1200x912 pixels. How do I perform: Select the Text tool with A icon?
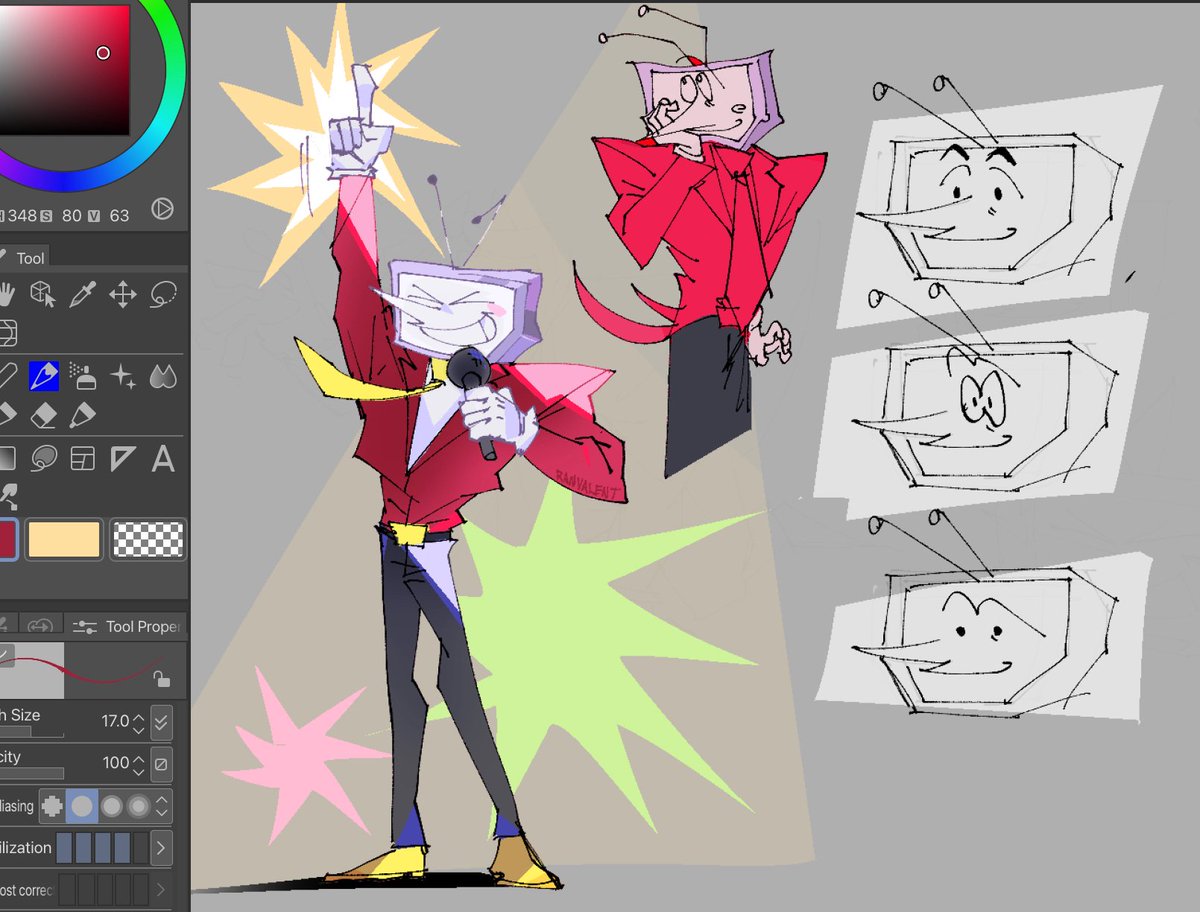pos(163,459)
